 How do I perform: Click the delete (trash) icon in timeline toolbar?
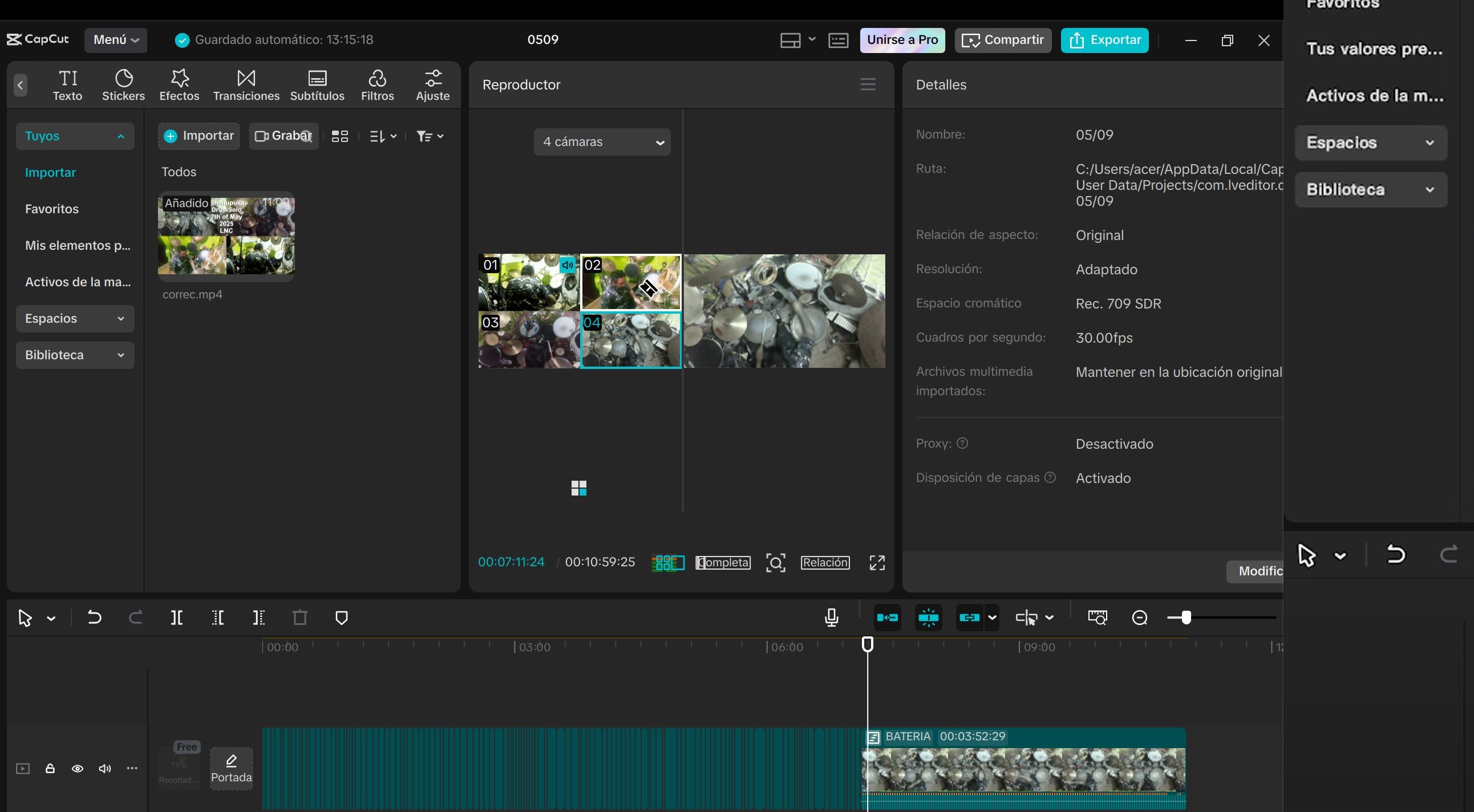(300, 618)
